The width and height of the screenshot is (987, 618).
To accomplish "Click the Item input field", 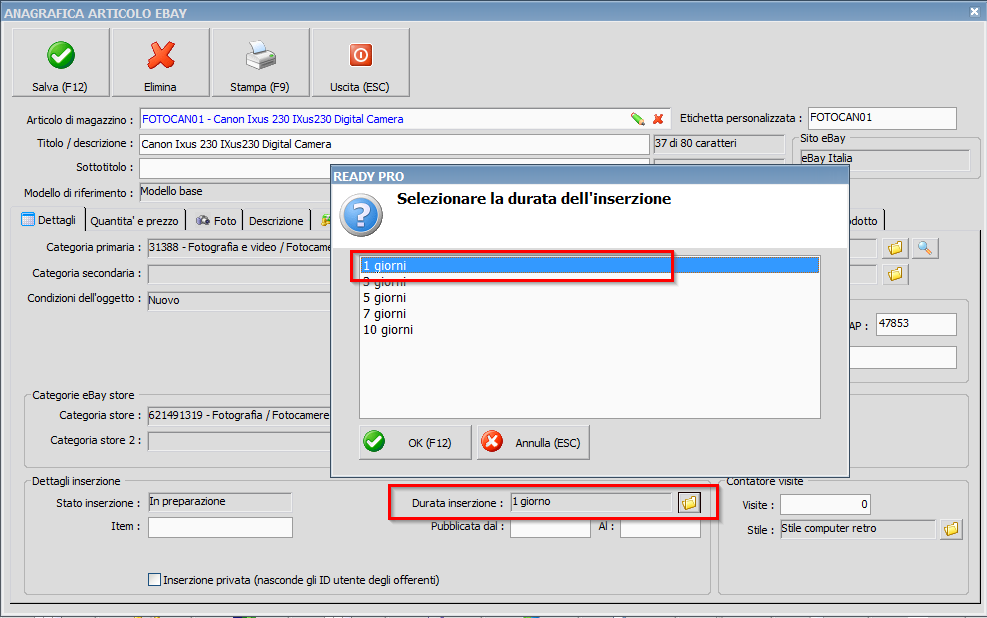I will click(x=220, y=527).
